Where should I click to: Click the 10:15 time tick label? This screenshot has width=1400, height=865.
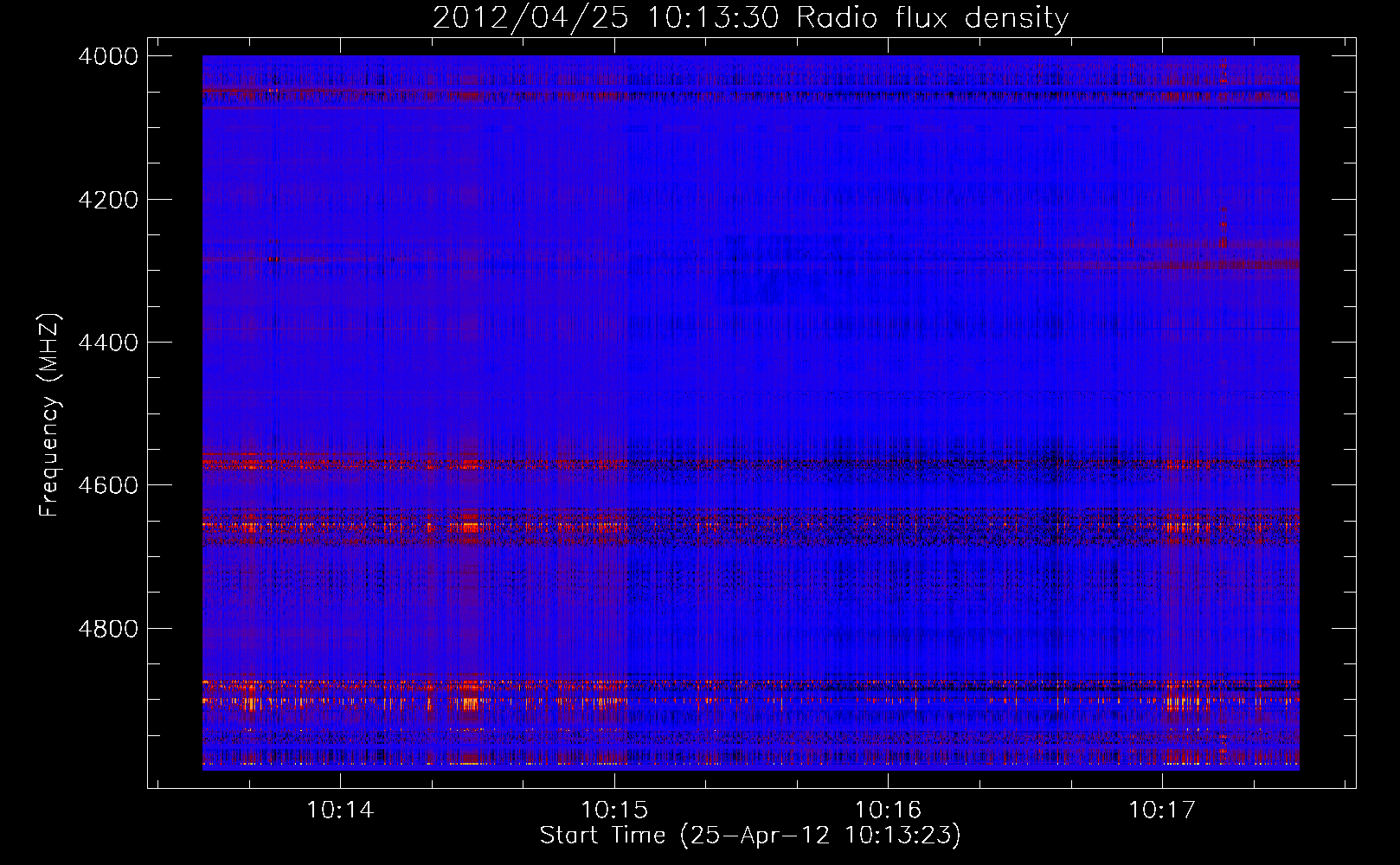614,811
